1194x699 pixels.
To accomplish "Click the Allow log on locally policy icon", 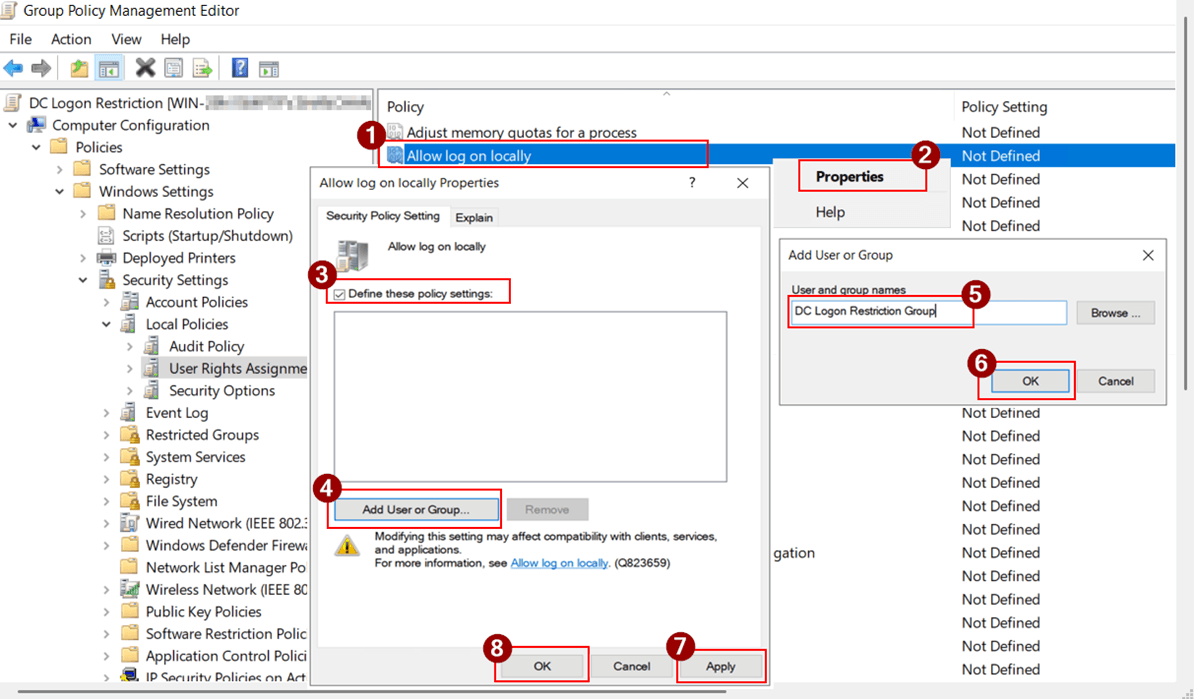I will pyautogui.click(x=394, y=155).
